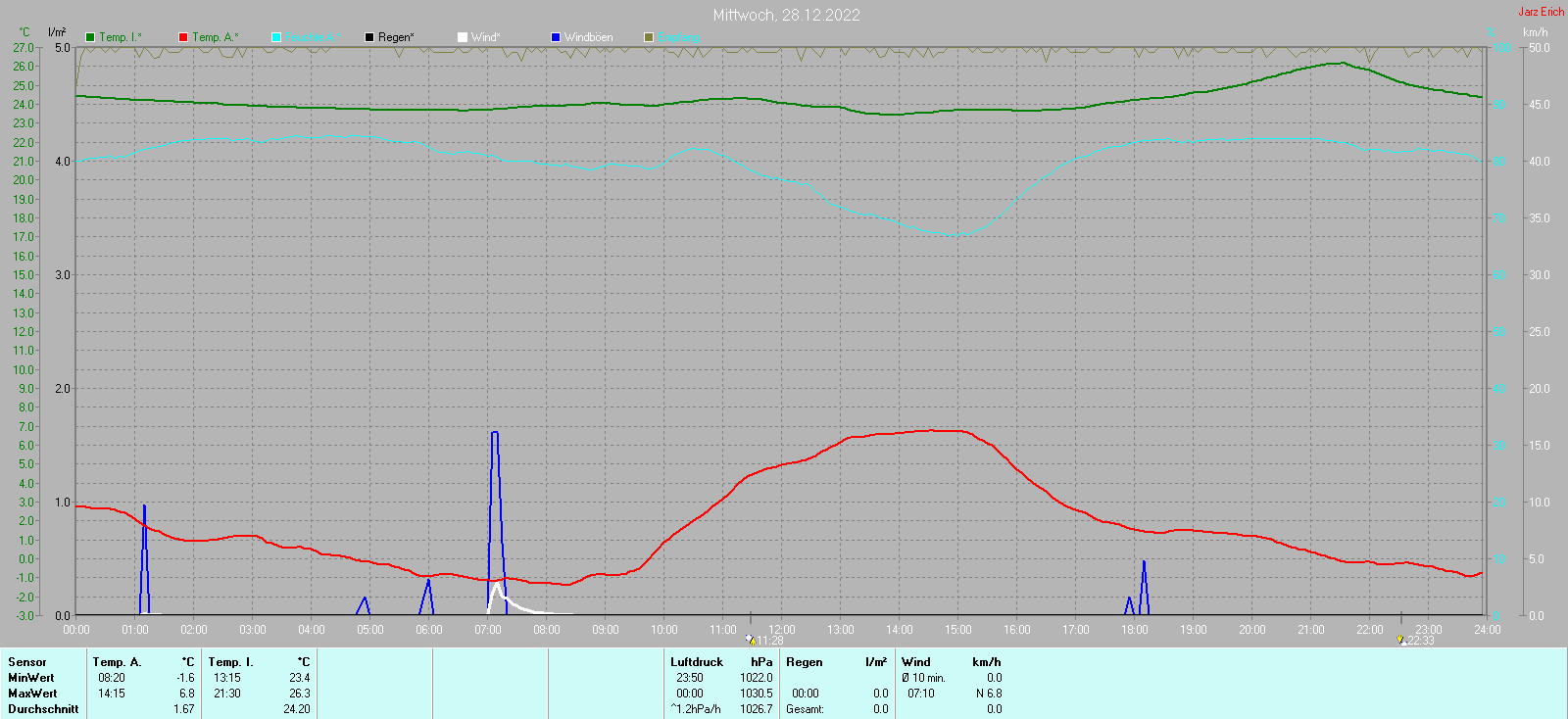Viewport: 1568px width, 719px height.
Task: Click the '23:50' pressure minimum time
Action: point(690,678)
